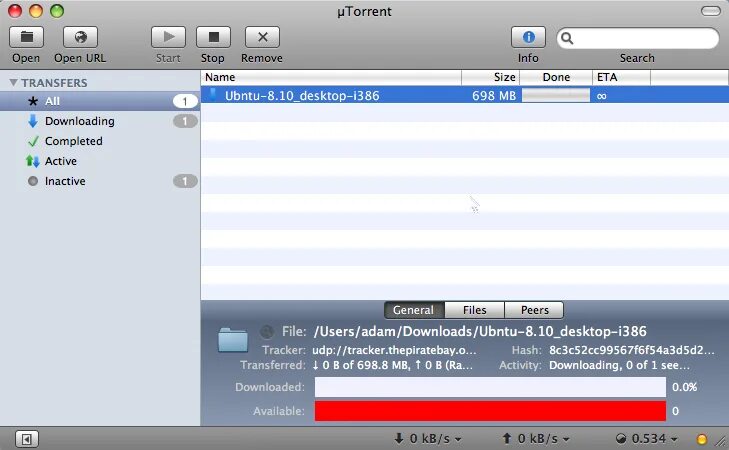Click the Start play button
Screen dimensions: 729x450
click(x=168, y=37)
